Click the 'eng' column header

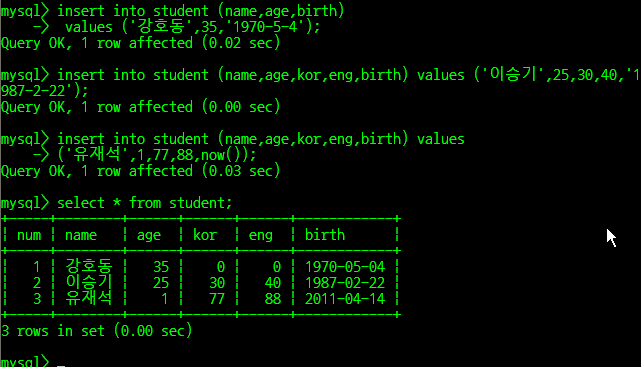(x=260, y=236)
